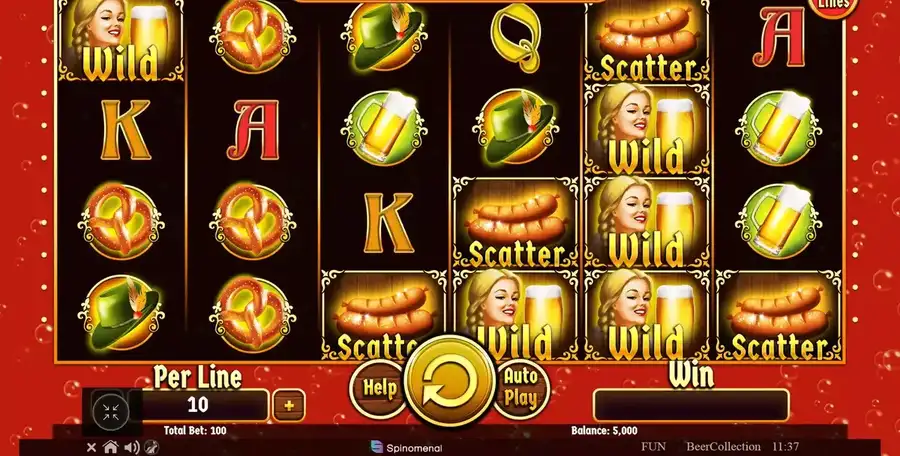Click the Spinomenal logo

coord(406,447)
